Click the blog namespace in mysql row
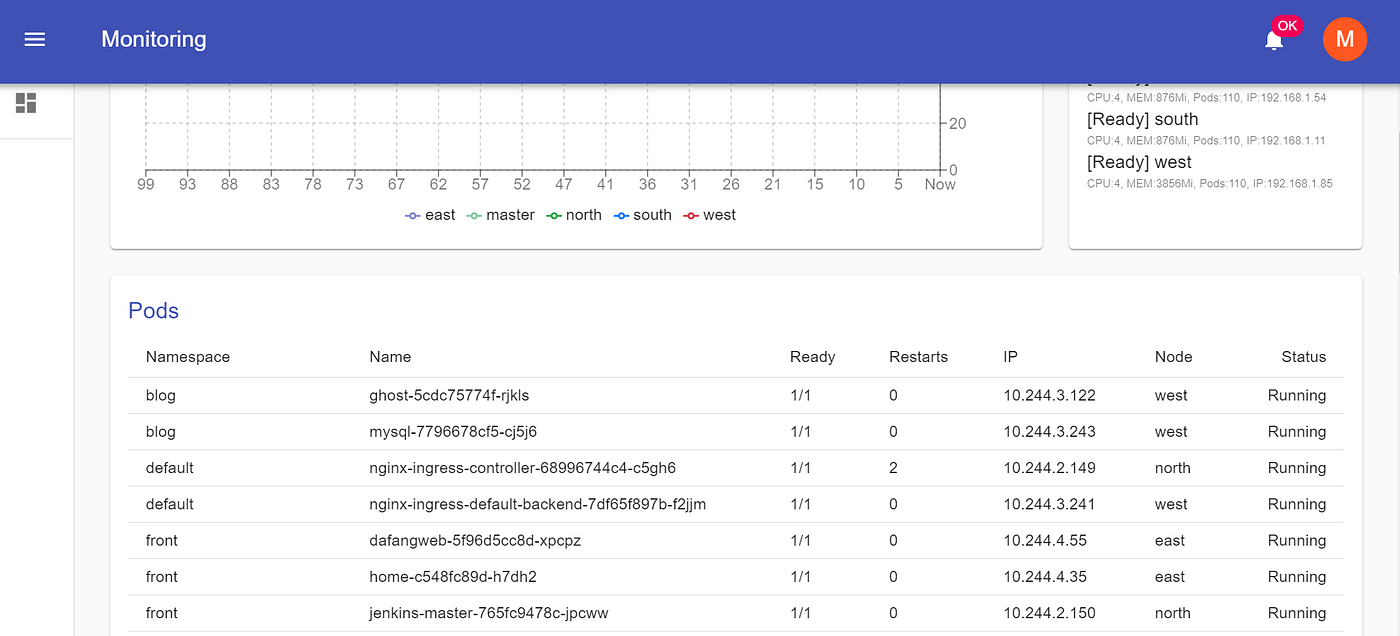This screenshot has height=636, width=1400. pos(161,432)
